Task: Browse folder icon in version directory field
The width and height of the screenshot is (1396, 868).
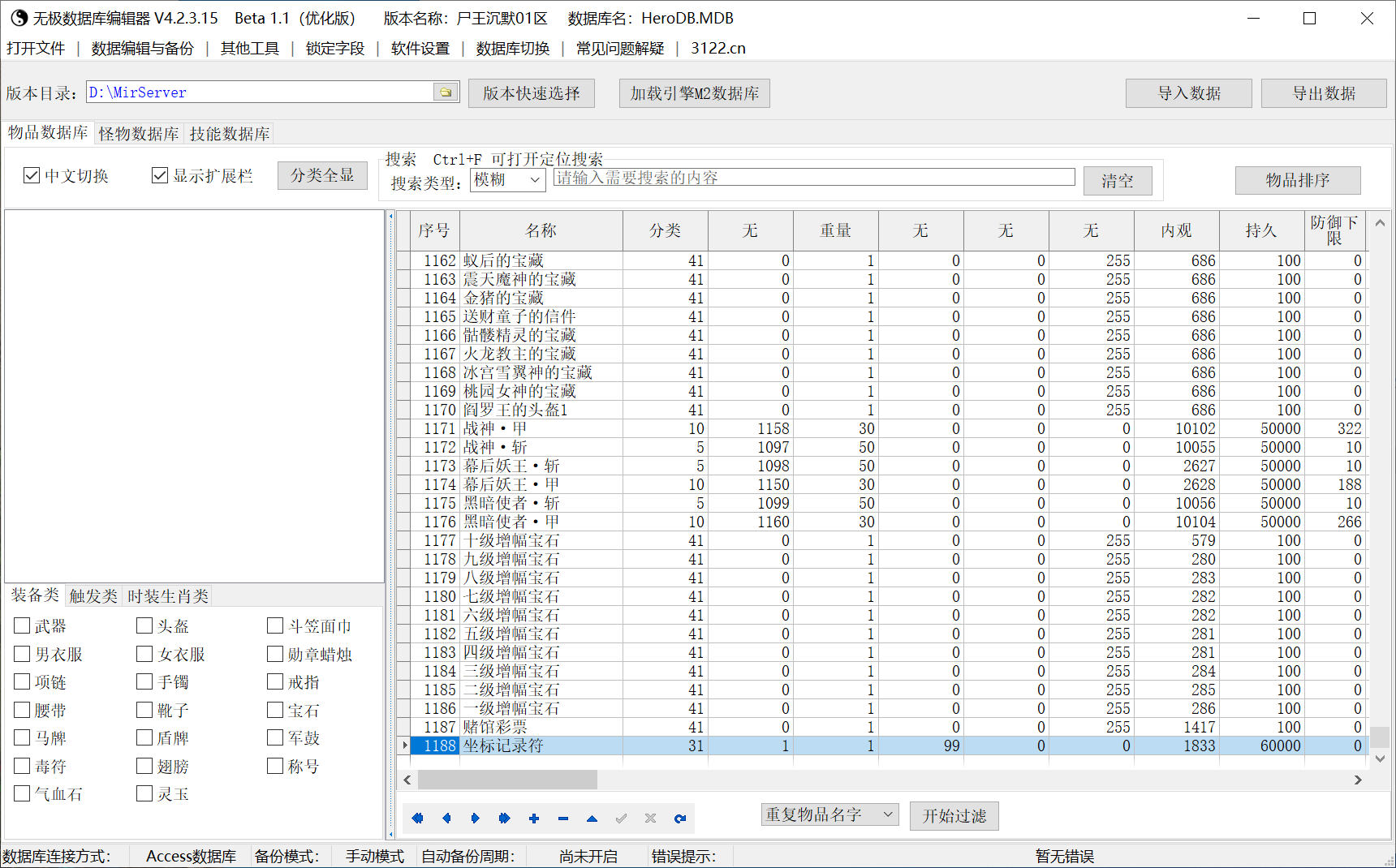Action: coord(446,92)
